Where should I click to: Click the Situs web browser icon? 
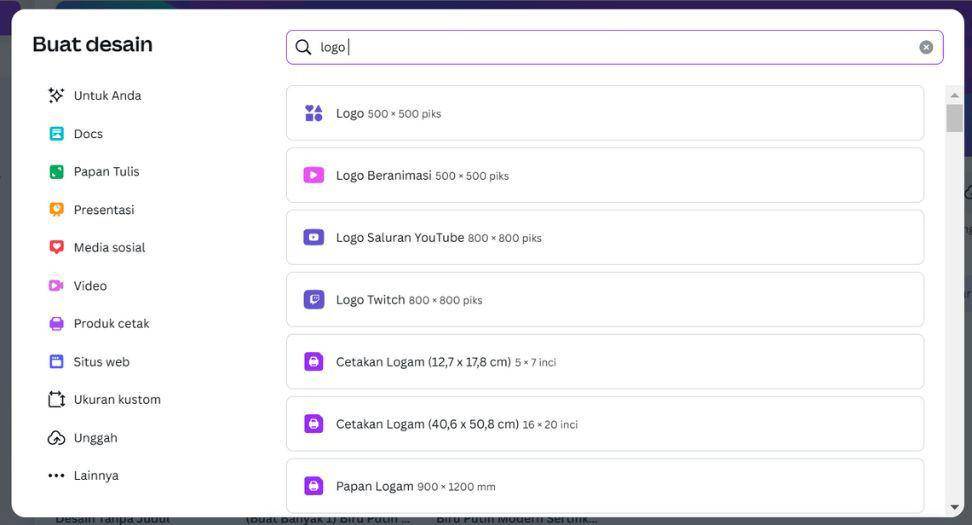[56, 361]
